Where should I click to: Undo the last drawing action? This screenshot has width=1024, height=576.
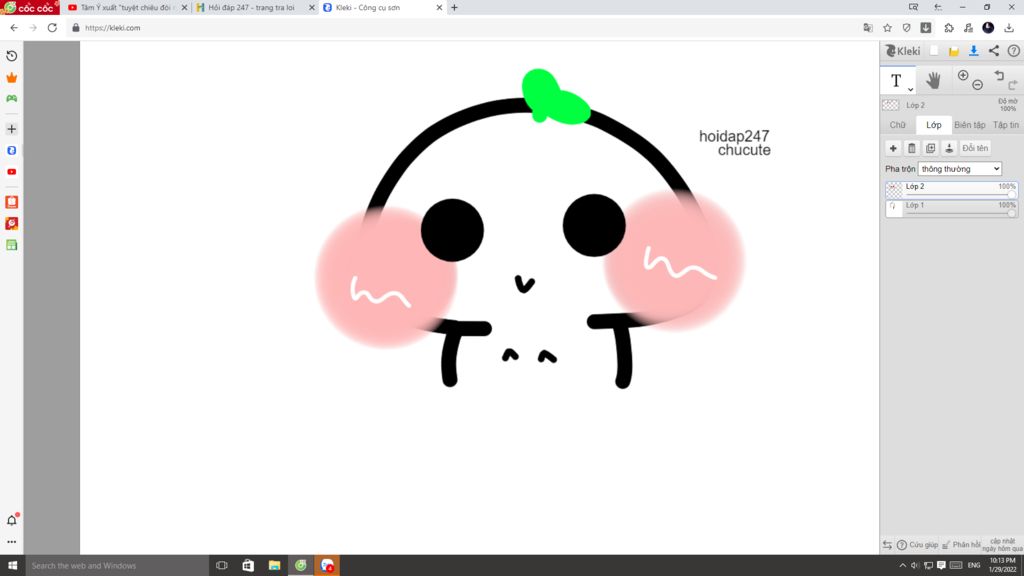[x=999, y=76]
